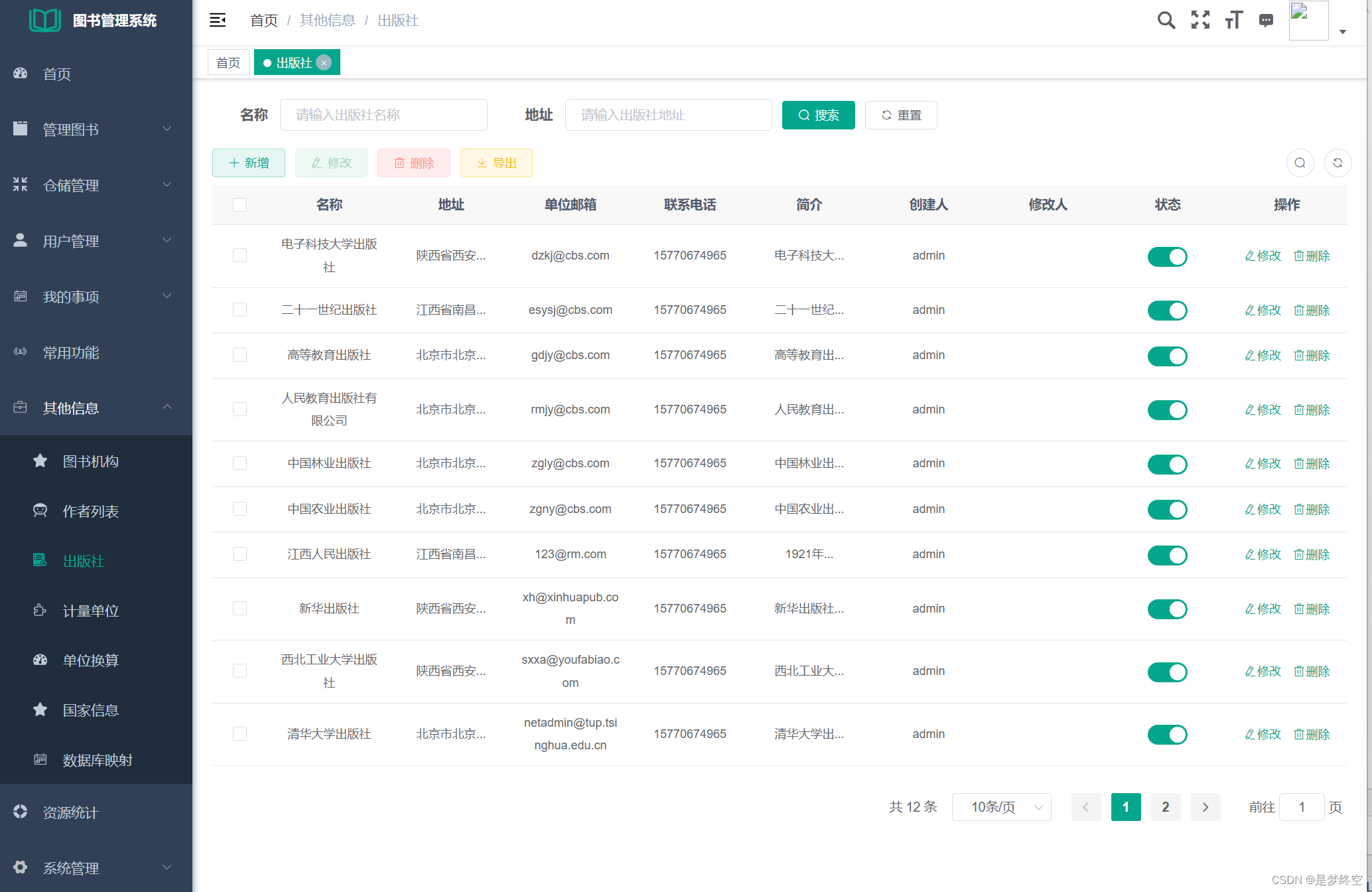Screen dimensions: 1372x892
Task: Check the box for 中国林业出版社 row
Action: (240, 463)
